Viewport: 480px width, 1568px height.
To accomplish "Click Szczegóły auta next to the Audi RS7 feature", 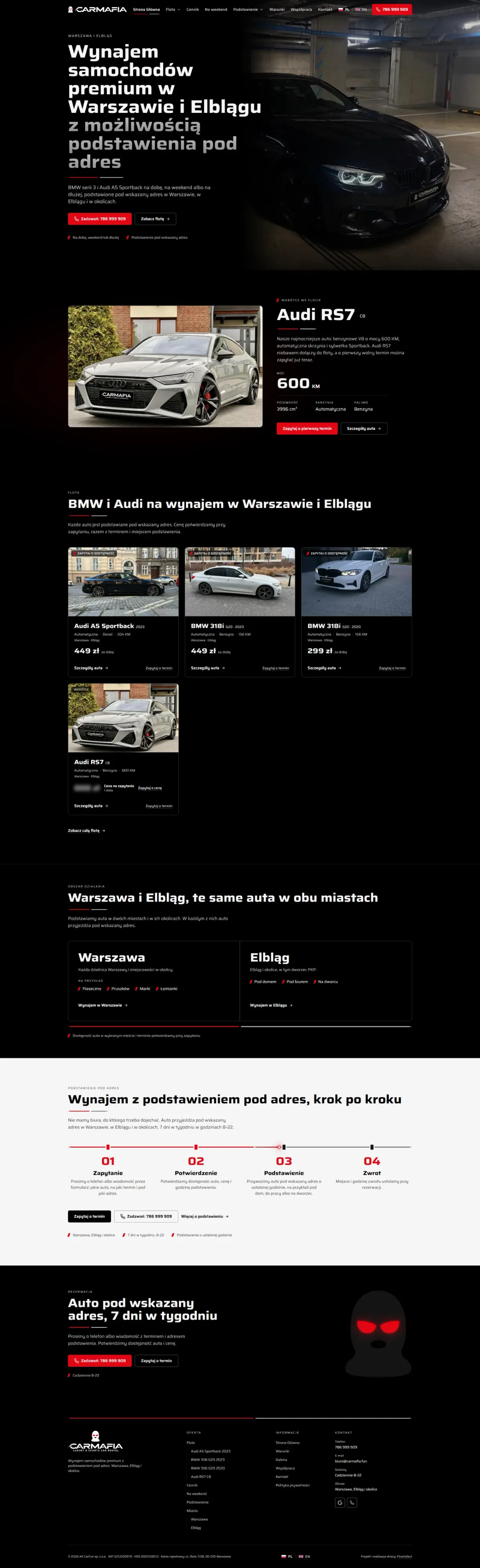I will pyautogui.click(x=364, y=428).
